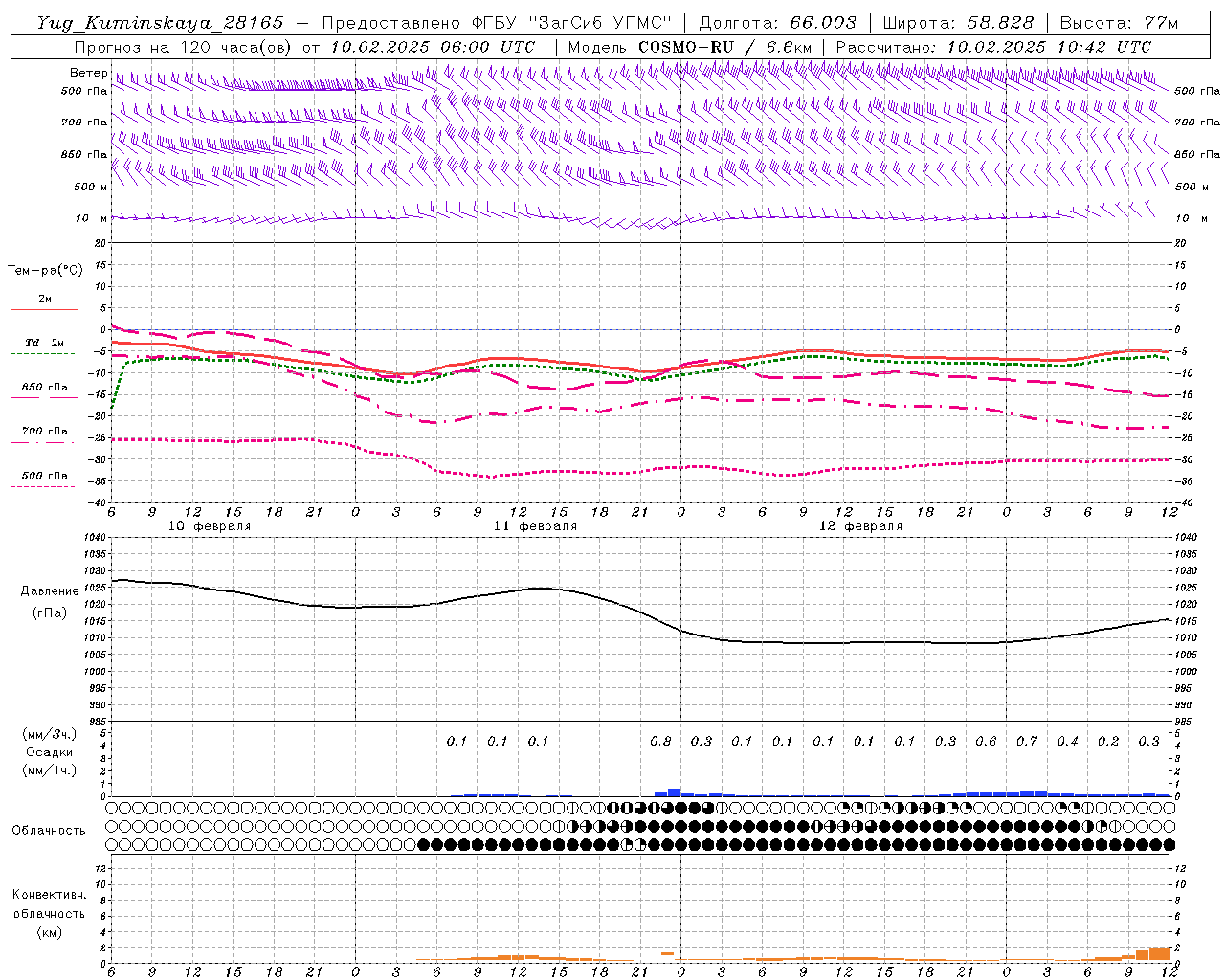Click the 0.8 three-hour precipitation value

pos(660,741)
